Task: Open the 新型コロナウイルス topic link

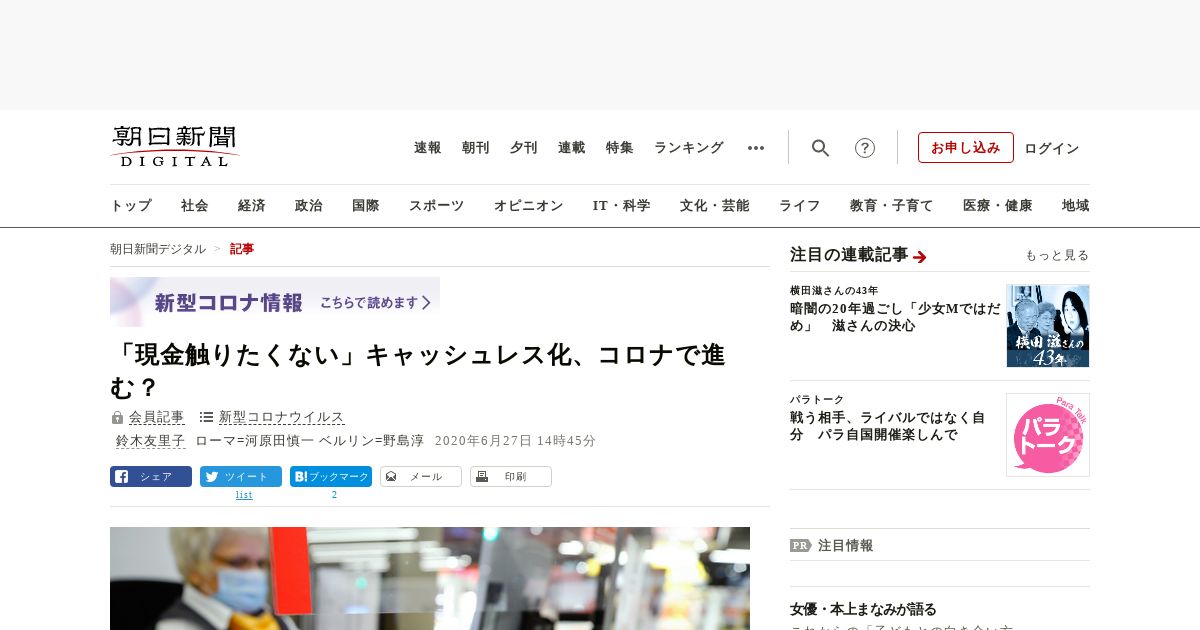Action: (282, 417)
